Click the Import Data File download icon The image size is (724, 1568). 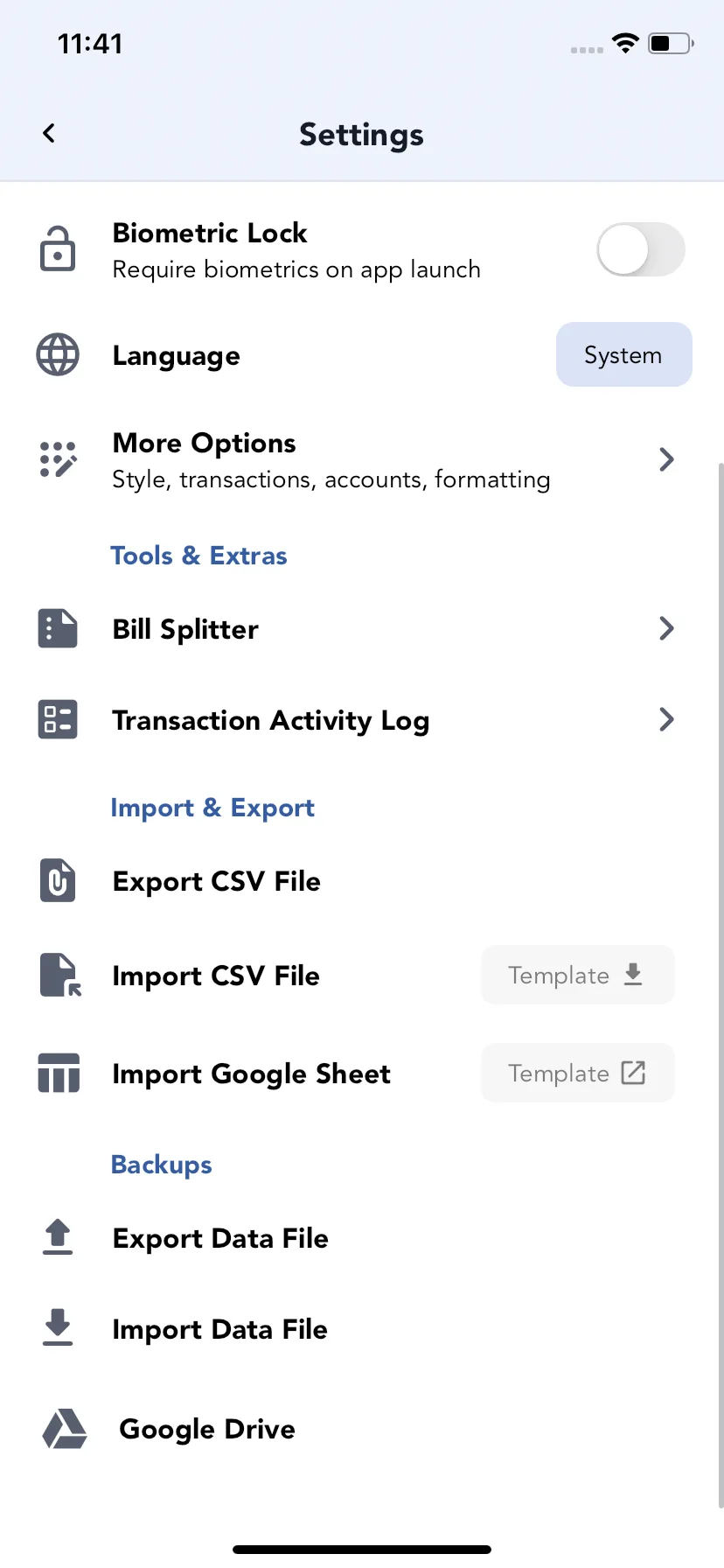click(x=58, y=1327)
